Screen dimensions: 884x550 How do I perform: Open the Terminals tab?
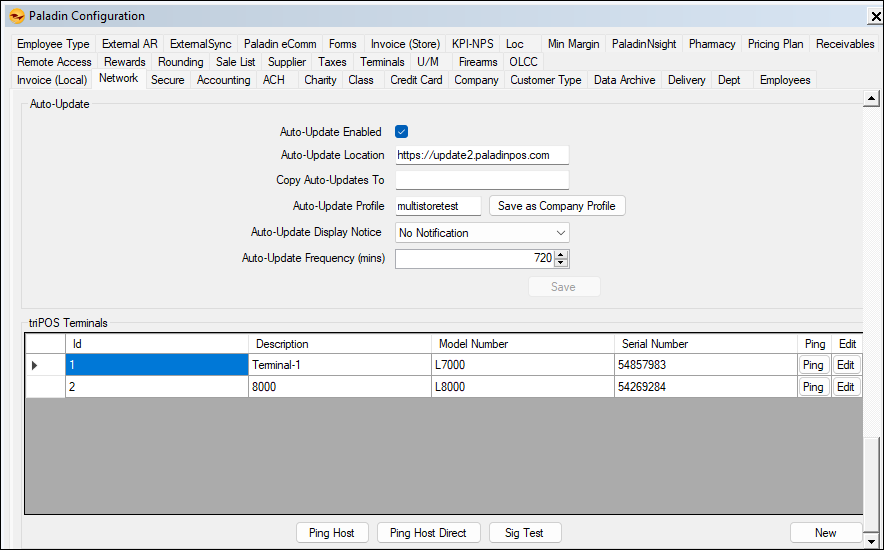382,62
